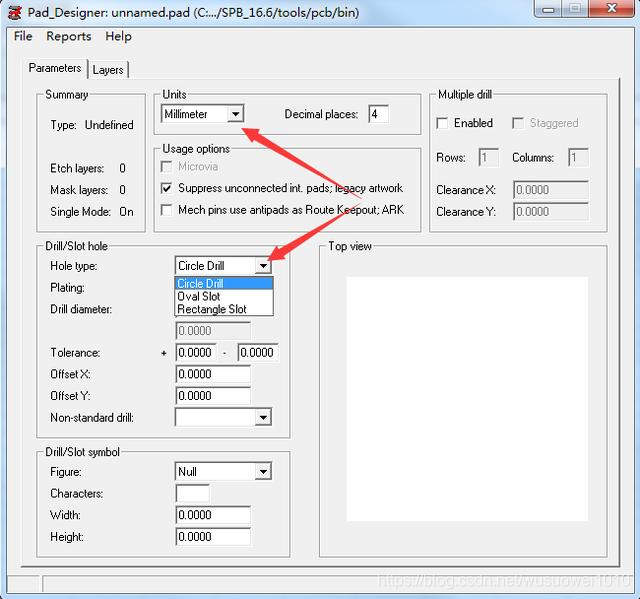Open the Reports menu
Screen dimensions: 640x599
coord(68,36)
